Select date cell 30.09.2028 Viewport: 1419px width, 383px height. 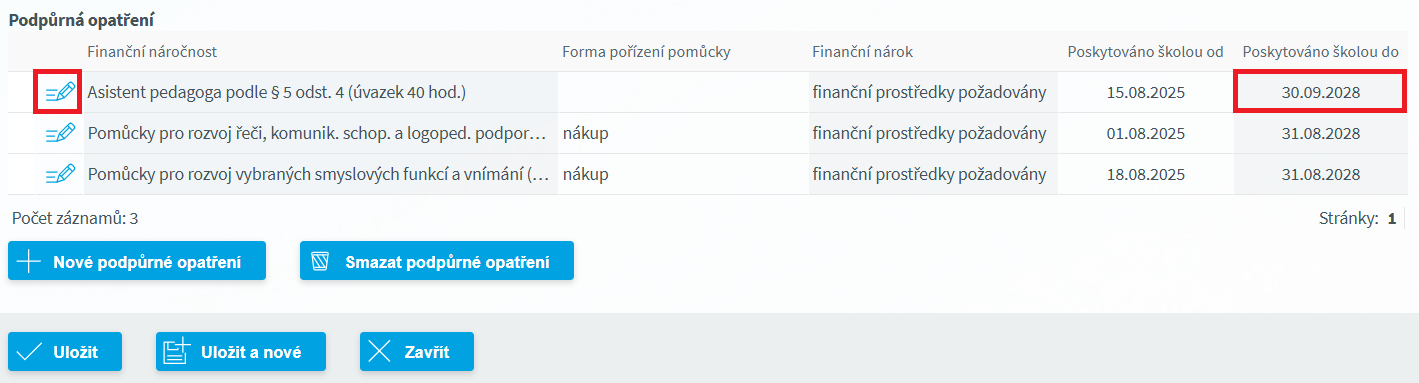pos(1320,92)
